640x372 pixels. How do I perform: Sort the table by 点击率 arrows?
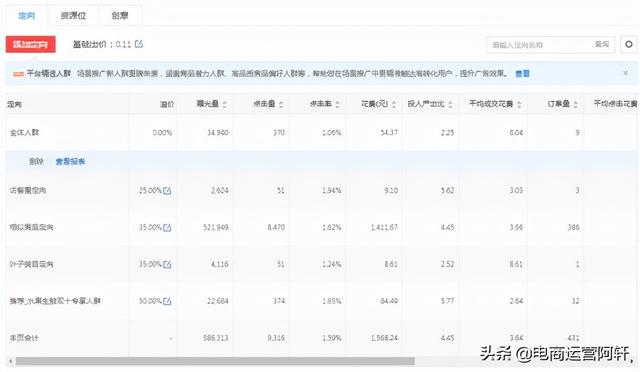click(x=338, y=105)
